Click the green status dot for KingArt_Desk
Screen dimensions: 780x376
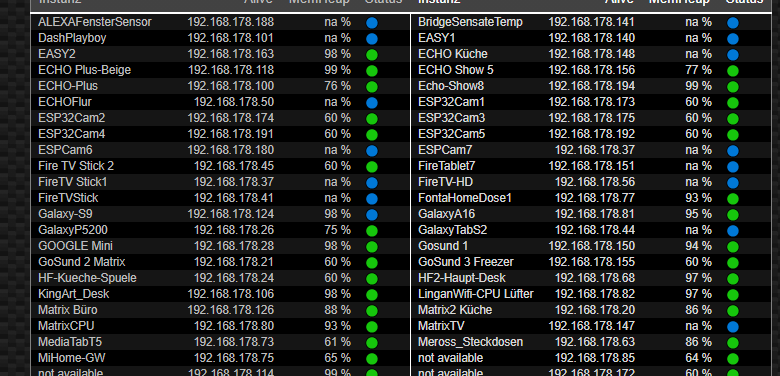pos(372,295)
